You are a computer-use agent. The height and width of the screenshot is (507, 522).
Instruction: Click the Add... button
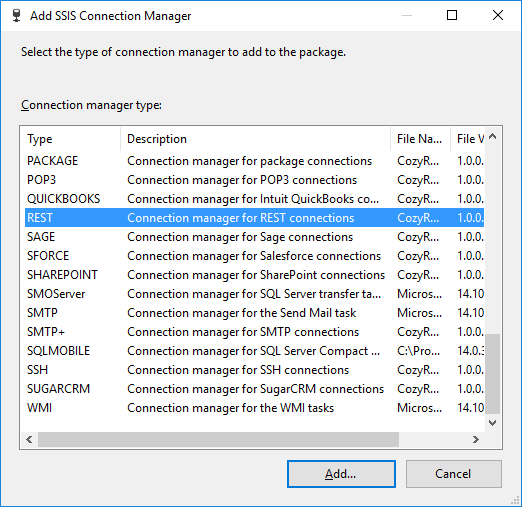click(x=341, y=474)
